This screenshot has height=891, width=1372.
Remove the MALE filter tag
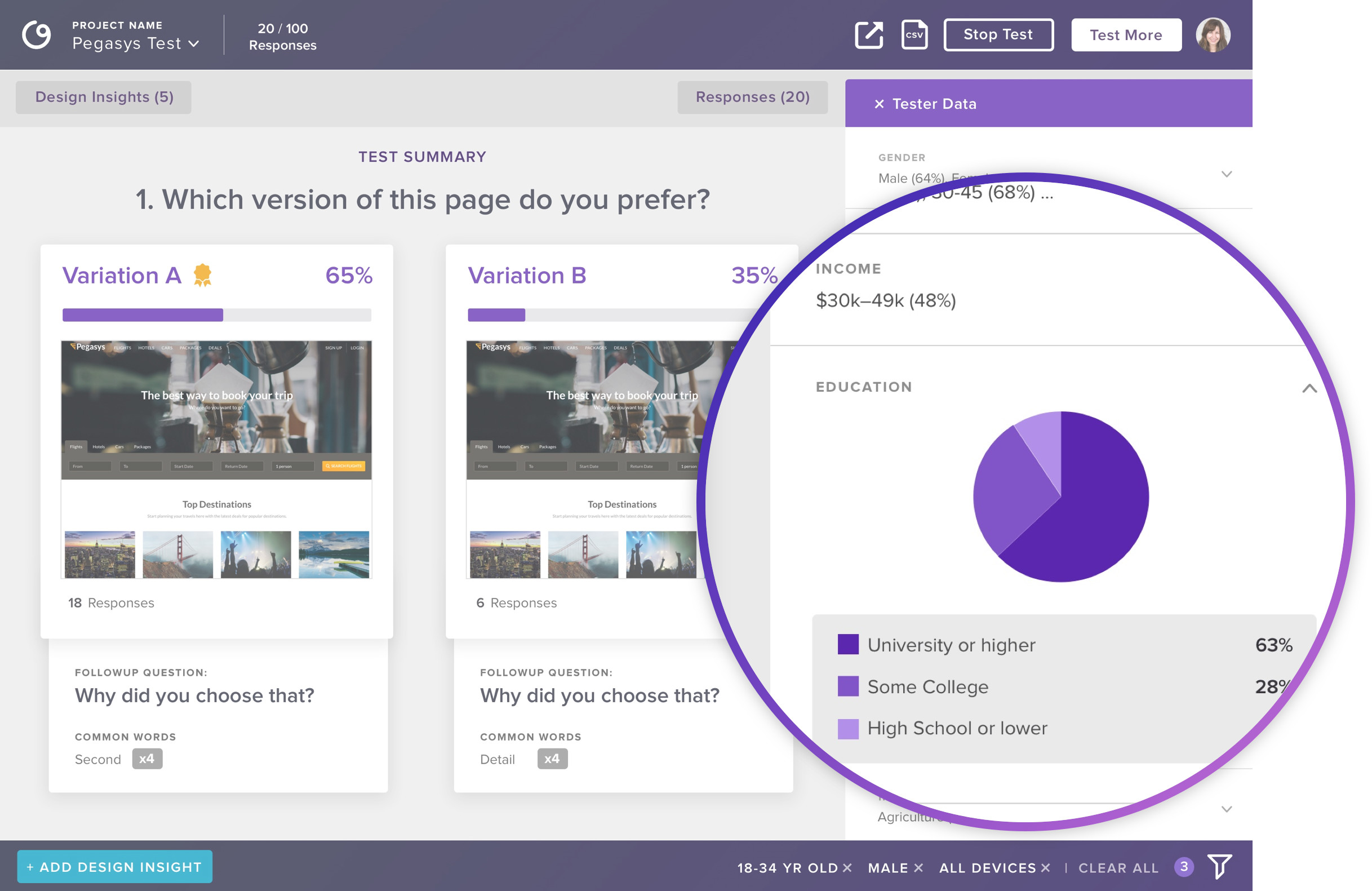[918, 867]
